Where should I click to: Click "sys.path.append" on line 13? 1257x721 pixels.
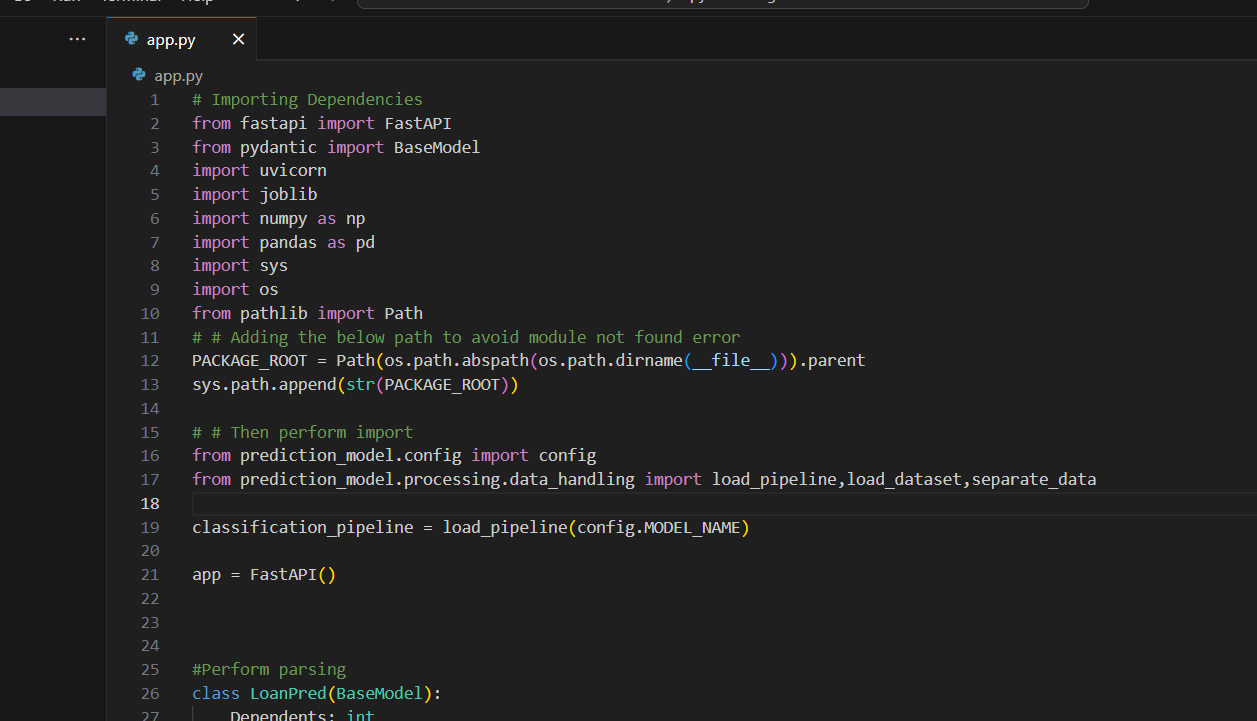coord(264,384)
